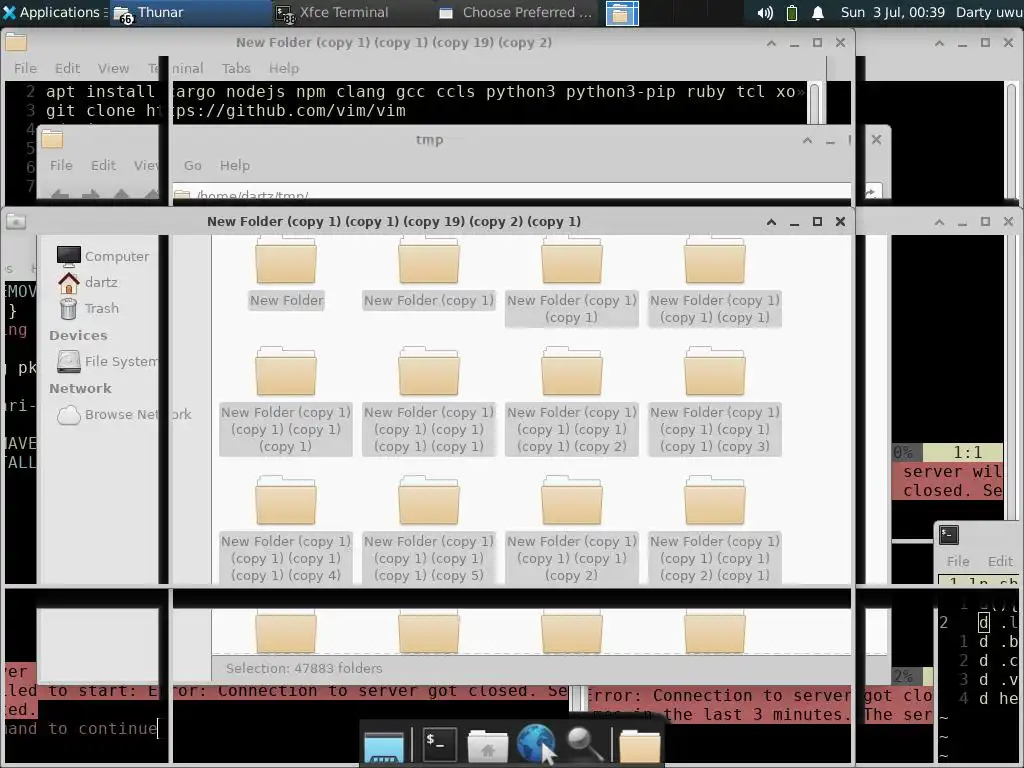Activate the 'Choose Preferred ...' taskbar button
The height and width of the screenshot is (768, 1024).
(515, 12)
